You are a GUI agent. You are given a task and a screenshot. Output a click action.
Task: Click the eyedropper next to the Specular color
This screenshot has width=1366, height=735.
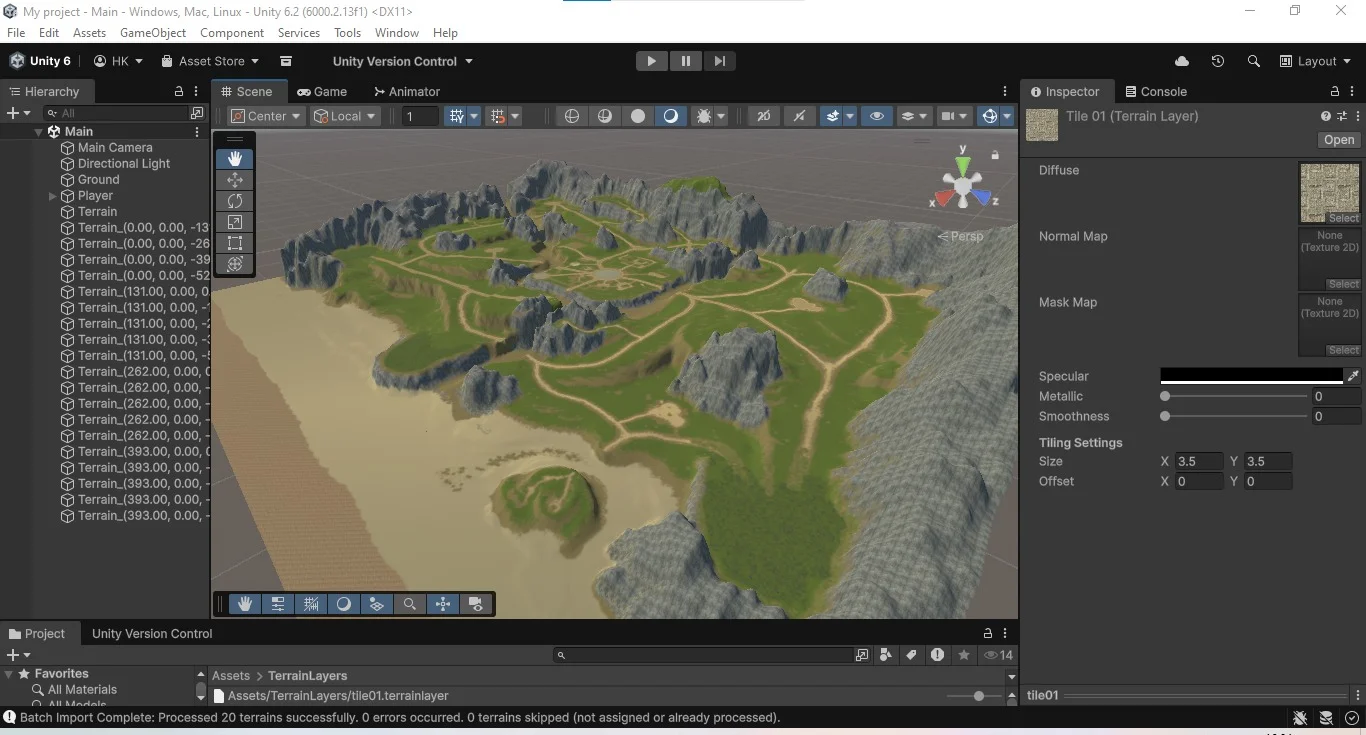point(1352,376)
